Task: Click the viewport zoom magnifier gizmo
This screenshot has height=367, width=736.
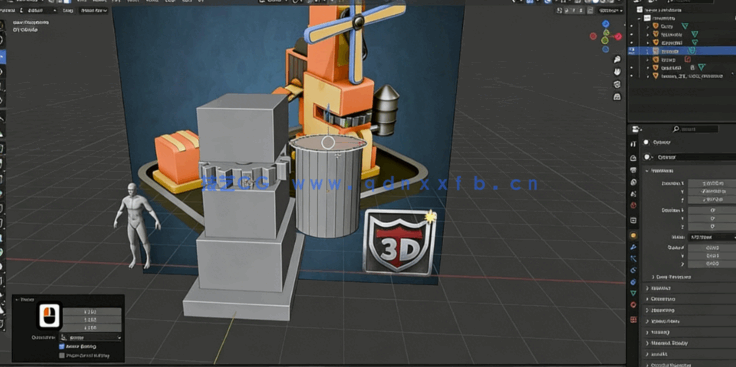Action: click(617, 60)
